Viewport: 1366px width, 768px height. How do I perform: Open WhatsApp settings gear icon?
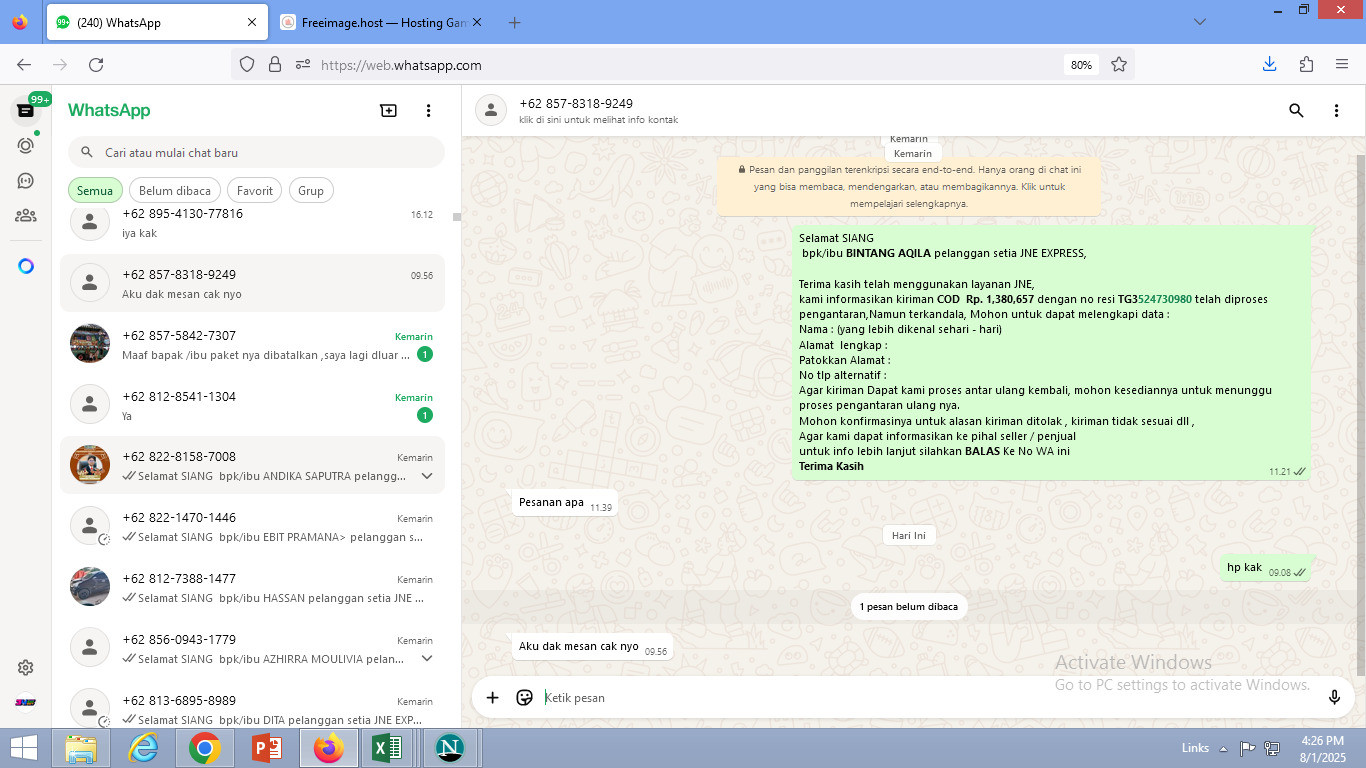click(26, 668)
